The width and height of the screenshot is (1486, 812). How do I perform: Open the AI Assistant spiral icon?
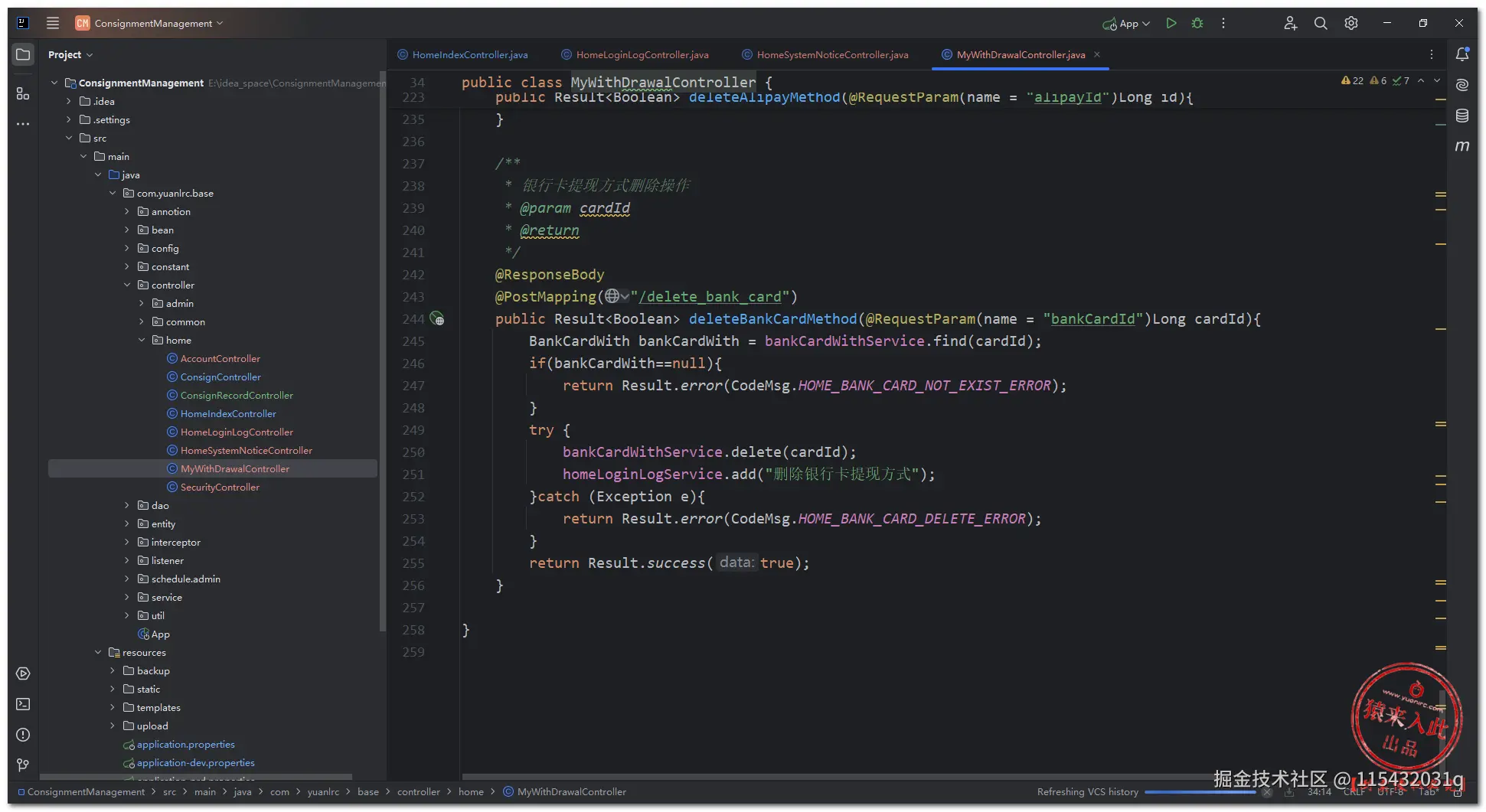[1462, 85]
